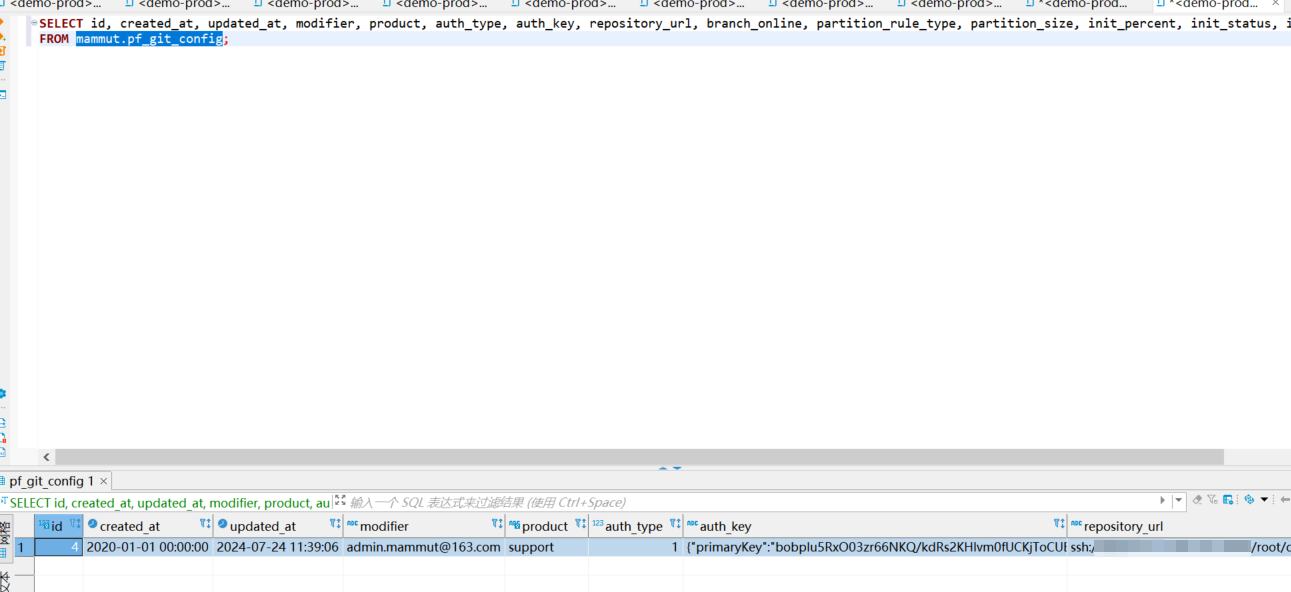Click the expand filter panel icon

tap(340, 501)
